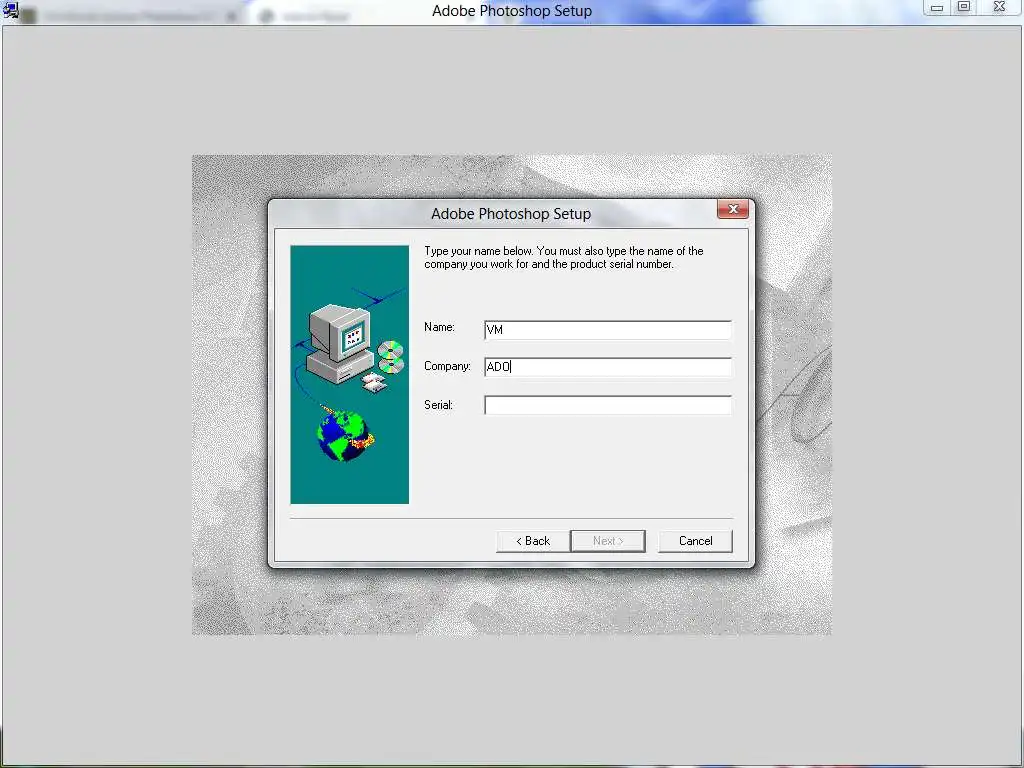This screenshot has height=768, width=1024.
Task: Go back with the < Back button
Action: 533,541
